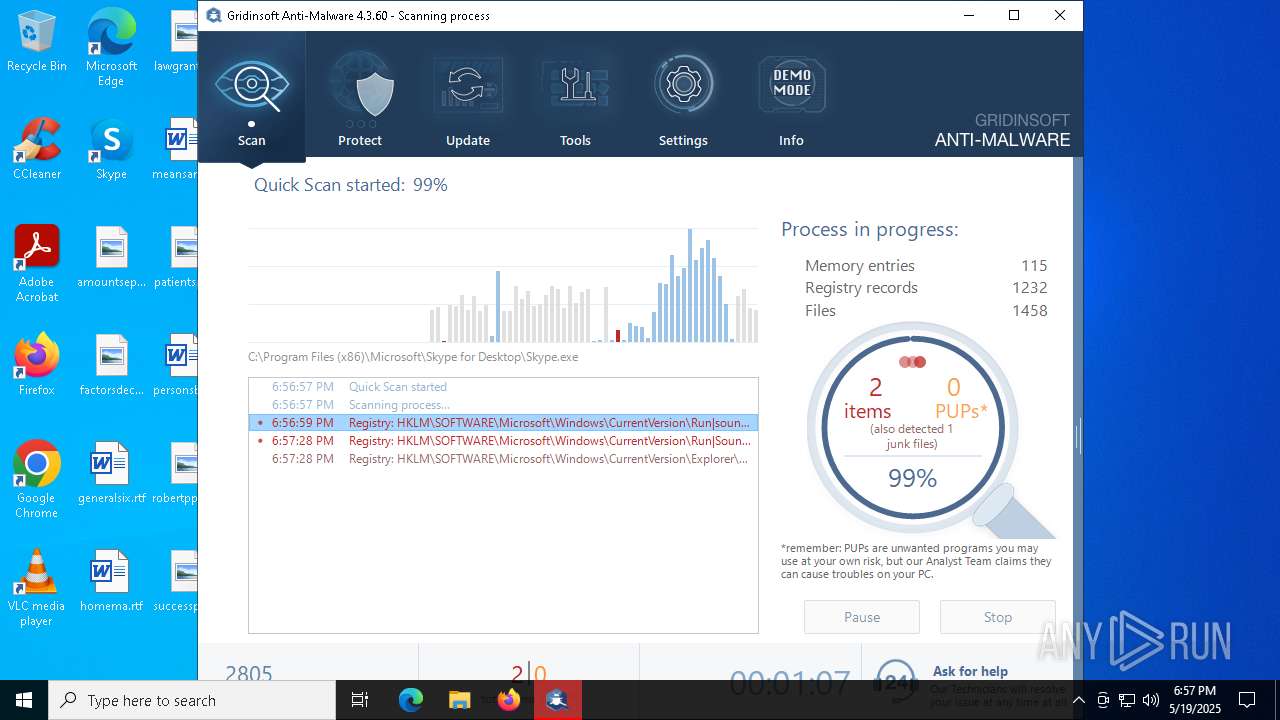
Task: Select homema.rtf desktop file
Action: click(111, 582)
